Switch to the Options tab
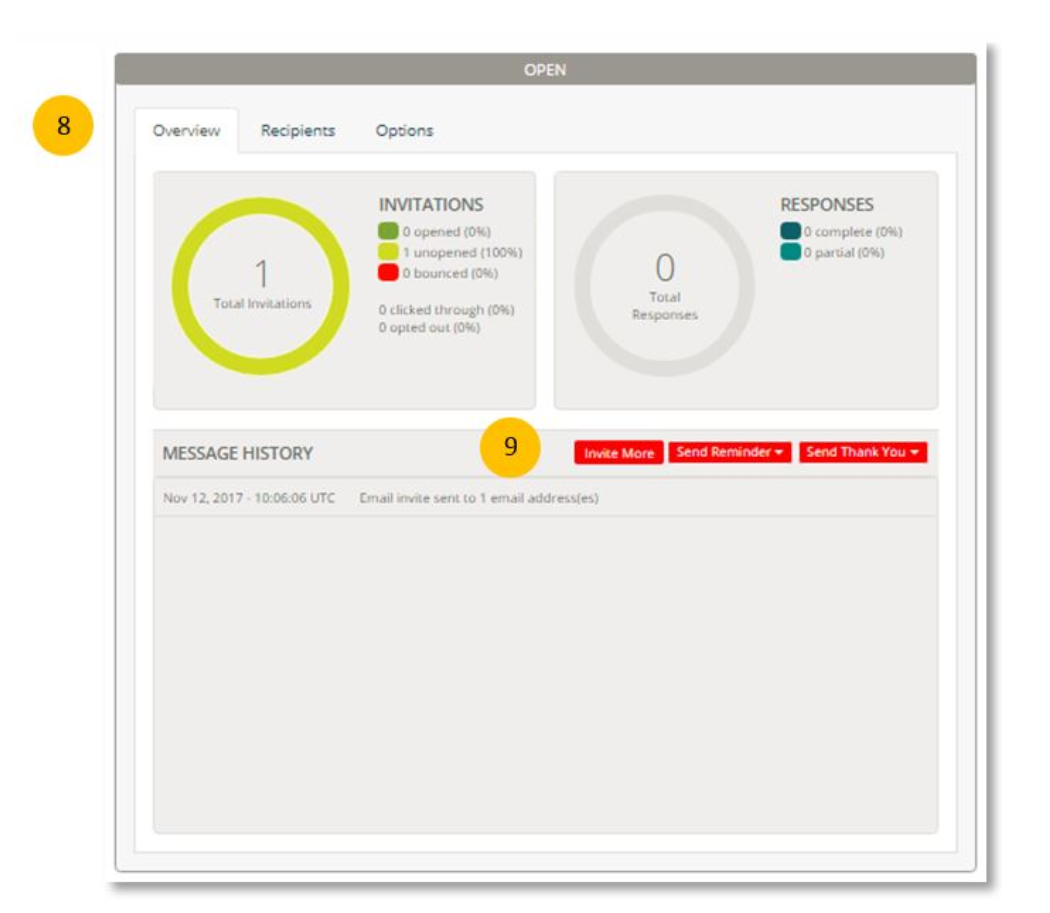The image size is (1050, 913). click(x=404, y=131)
